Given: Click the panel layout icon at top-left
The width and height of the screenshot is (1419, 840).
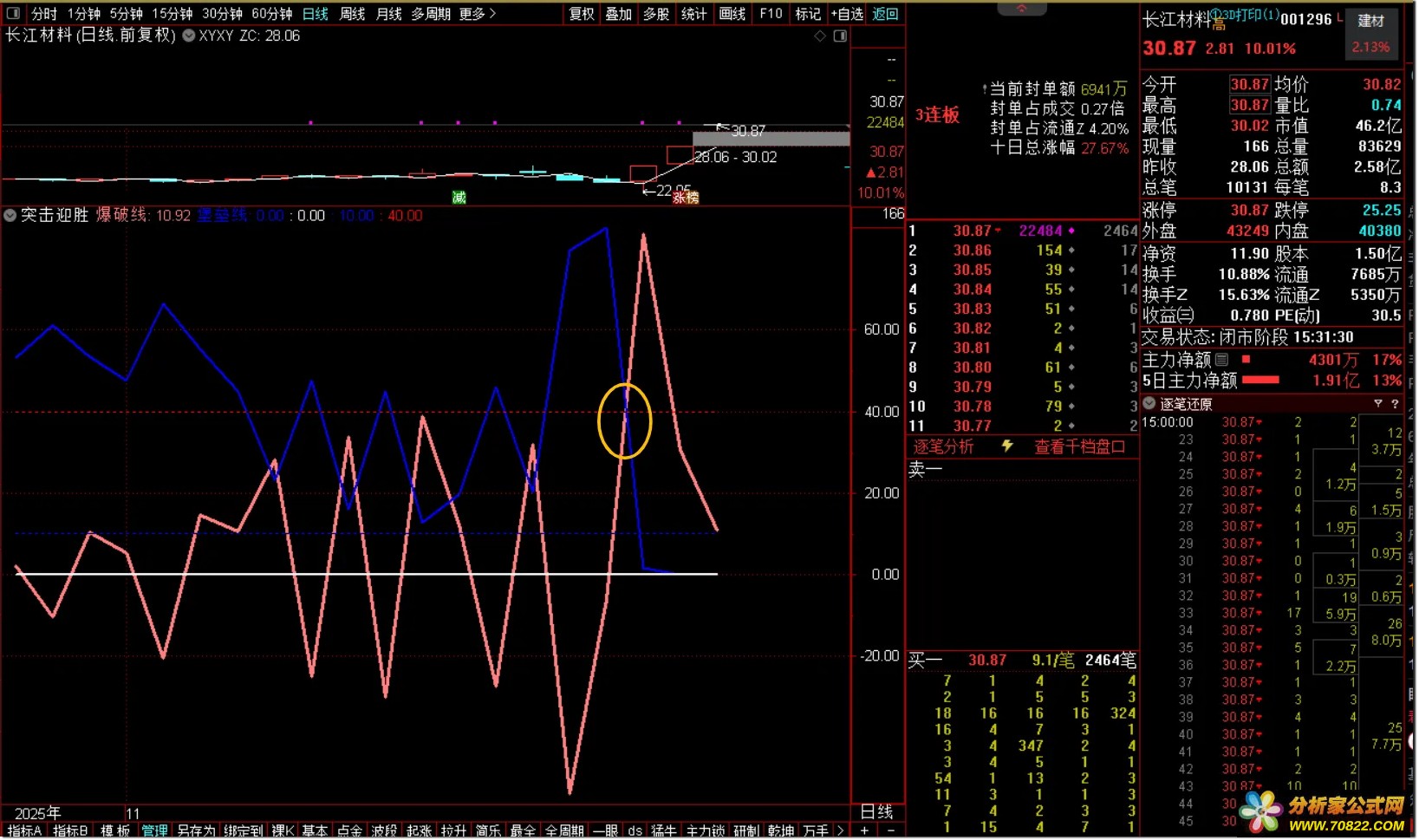Looking at the screenshot, I should [13, 14].
